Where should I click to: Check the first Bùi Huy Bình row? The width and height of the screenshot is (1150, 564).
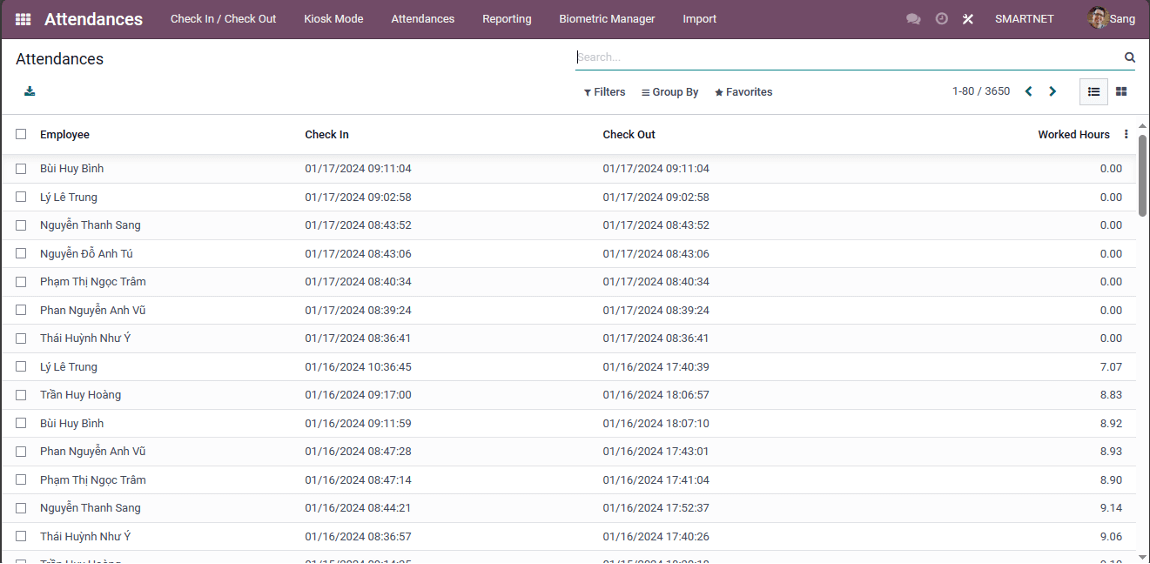click(x=21, y=169)
